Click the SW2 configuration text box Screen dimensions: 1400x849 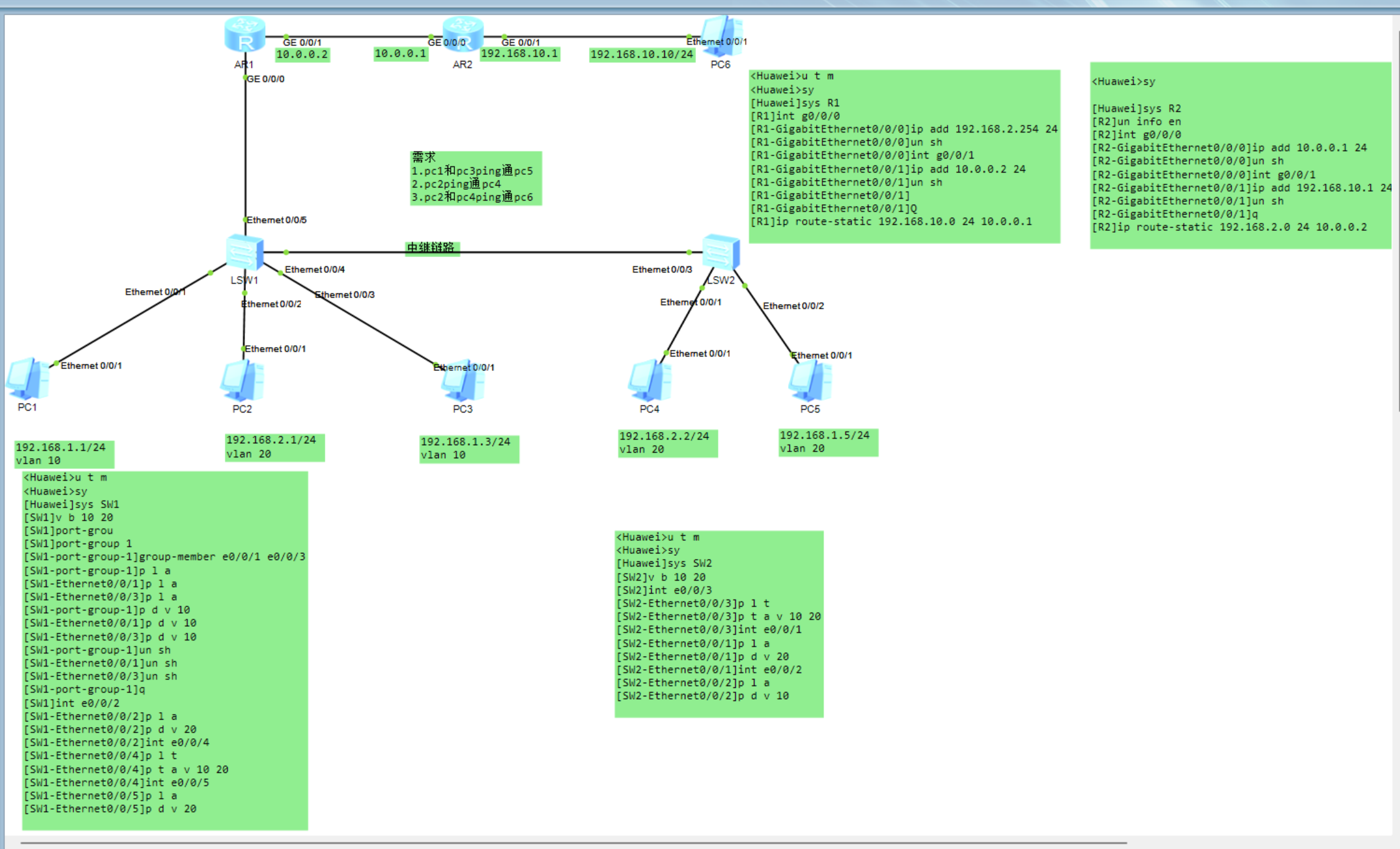719,624
